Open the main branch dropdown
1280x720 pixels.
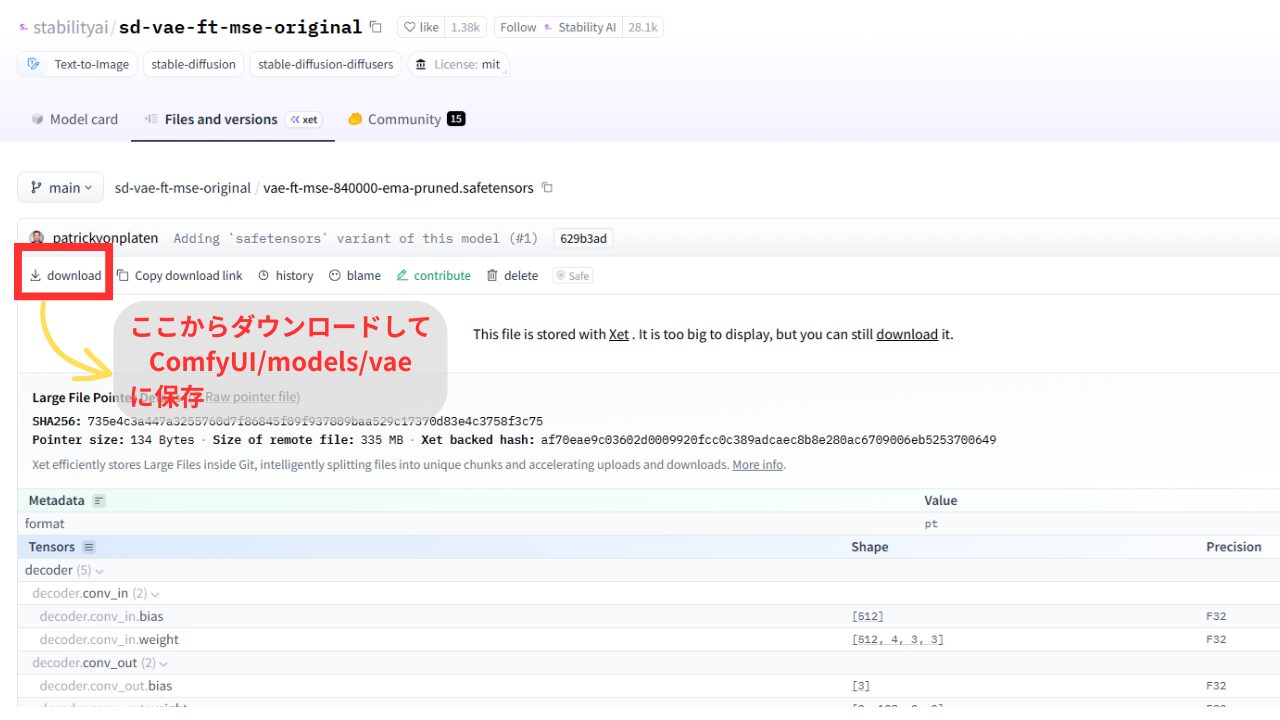[60, 188]
